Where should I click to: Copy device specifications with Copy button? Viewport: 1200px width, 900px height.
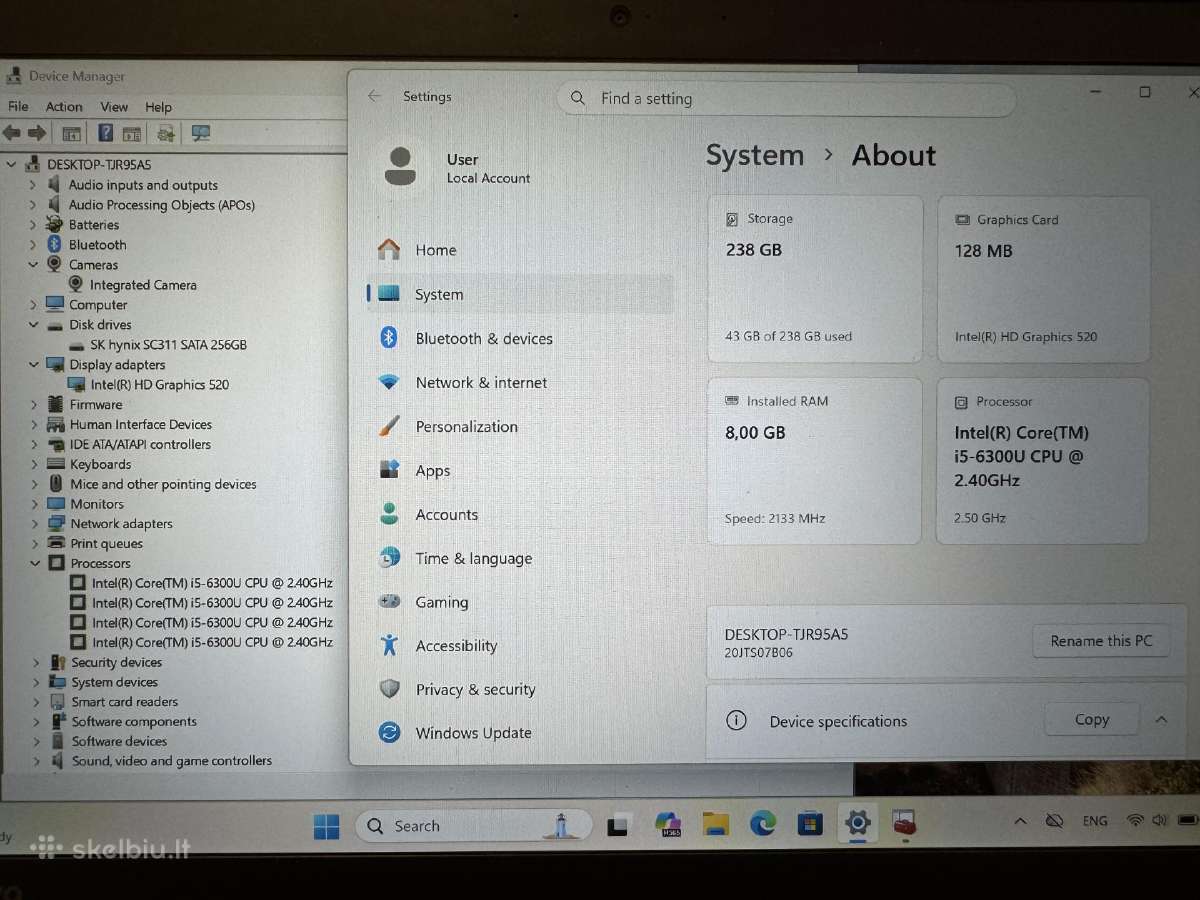pyautogui.click(x=1092, y=719)
